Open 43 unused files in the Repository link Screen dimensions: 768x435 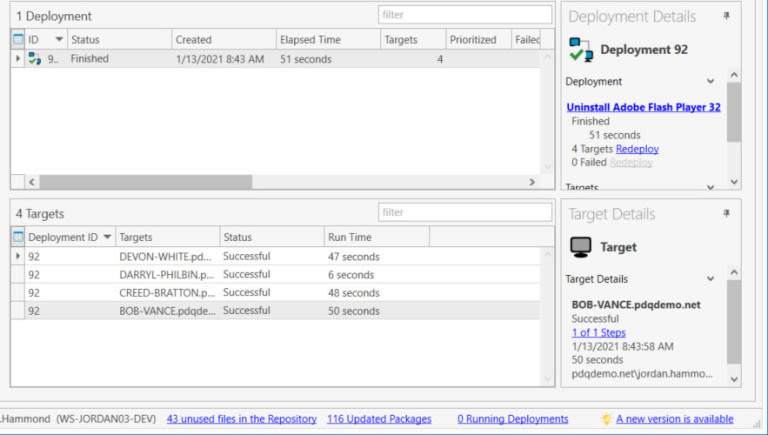pos(241,419)
